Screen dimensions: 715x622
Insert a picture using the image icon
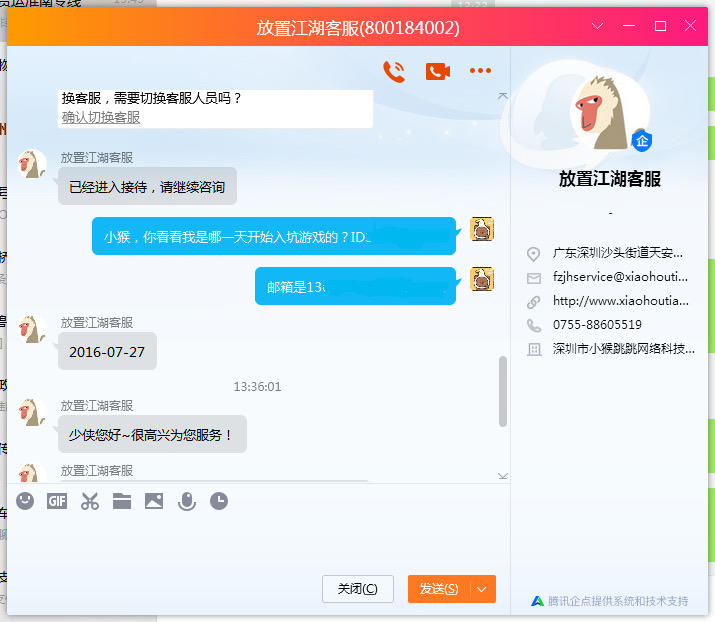tap(154, 501)
